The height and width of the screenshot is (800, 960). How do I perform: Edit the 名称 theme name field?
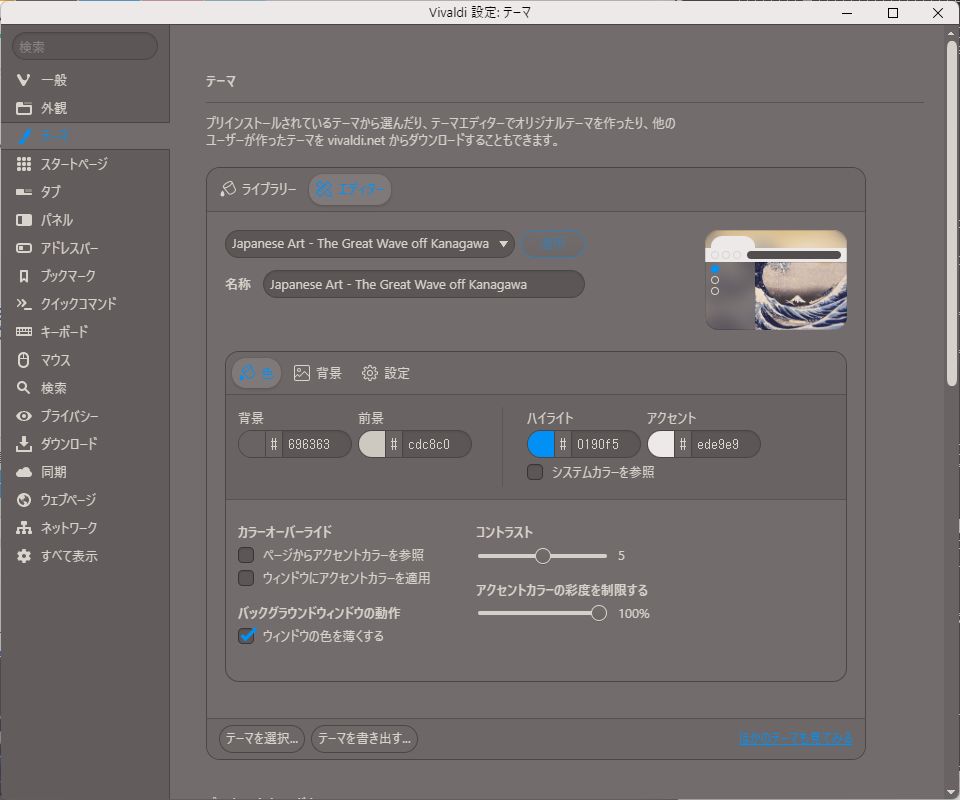click(424, 285)
